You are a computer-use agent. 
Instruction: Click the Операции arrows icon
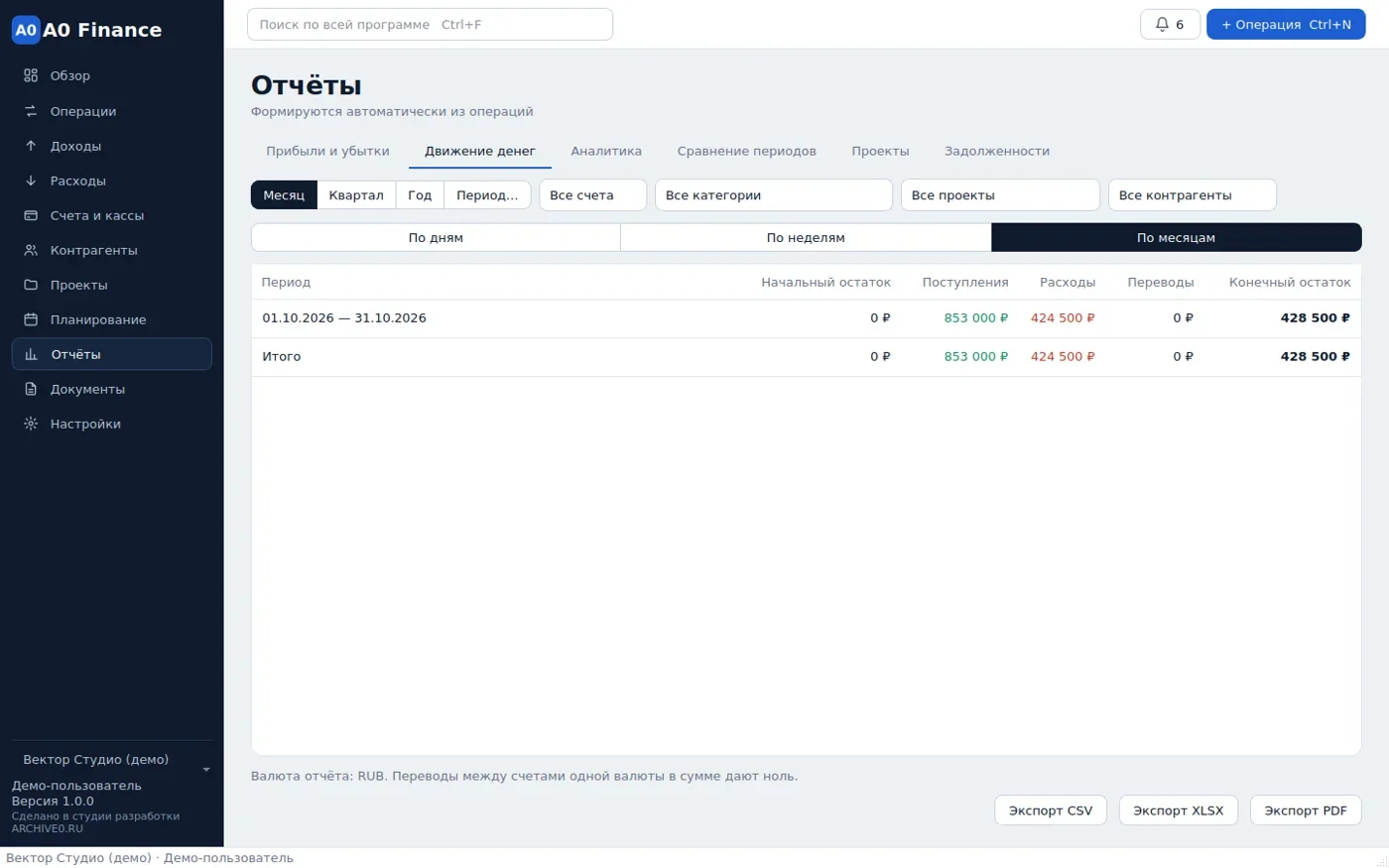coord(31,111)
